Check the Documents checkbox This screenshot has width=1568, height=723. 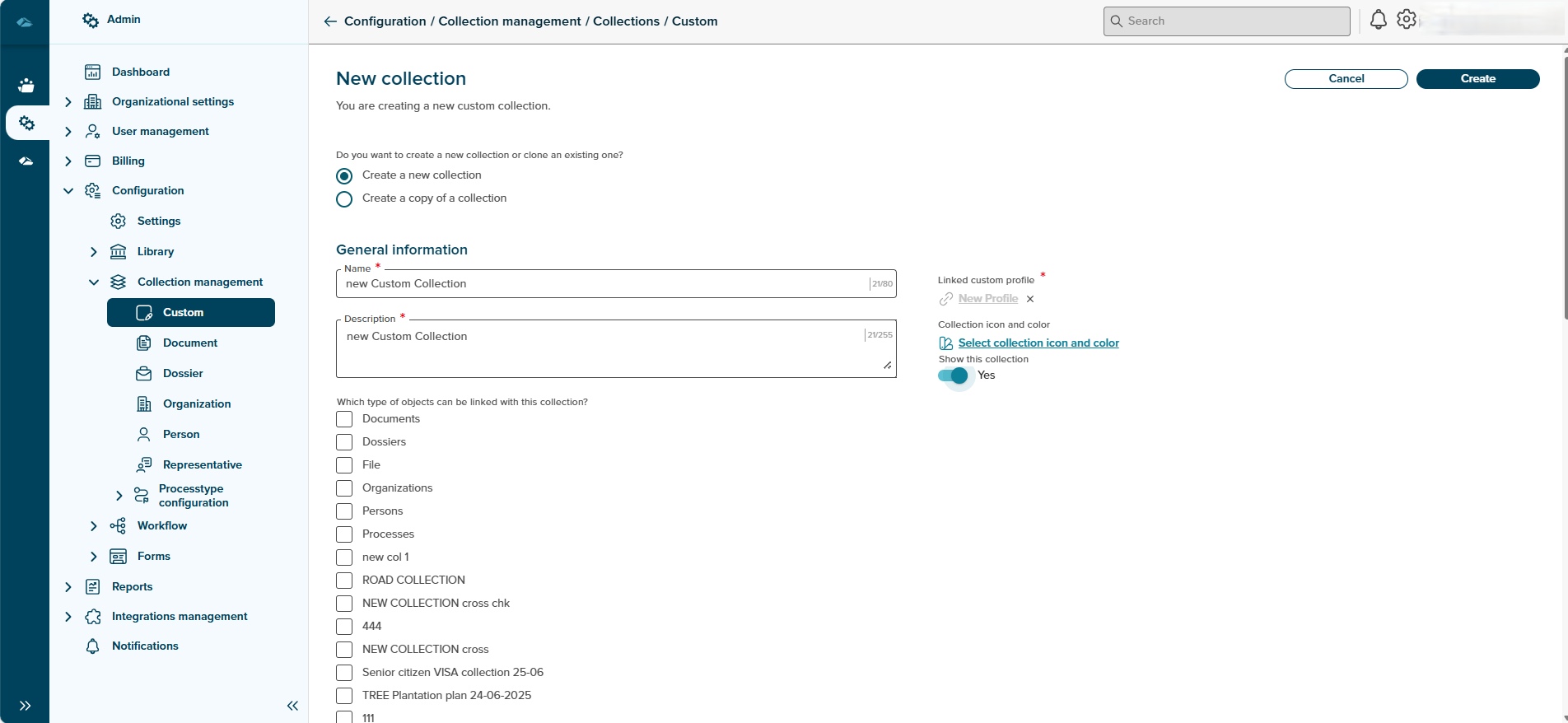[344, 419]
